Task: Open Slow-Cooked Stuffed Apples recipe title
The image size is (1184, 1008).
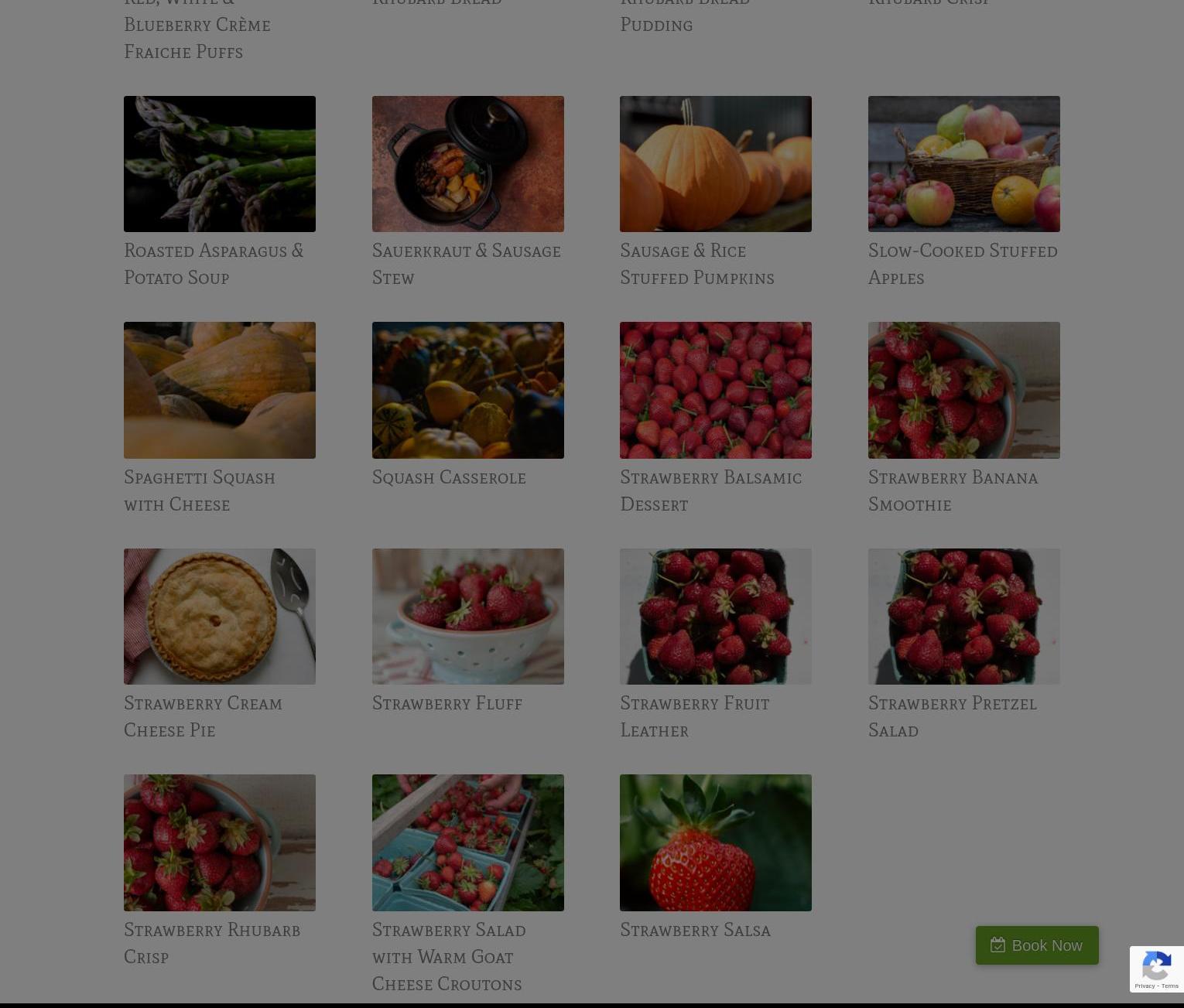Action: tap(963, 264)
